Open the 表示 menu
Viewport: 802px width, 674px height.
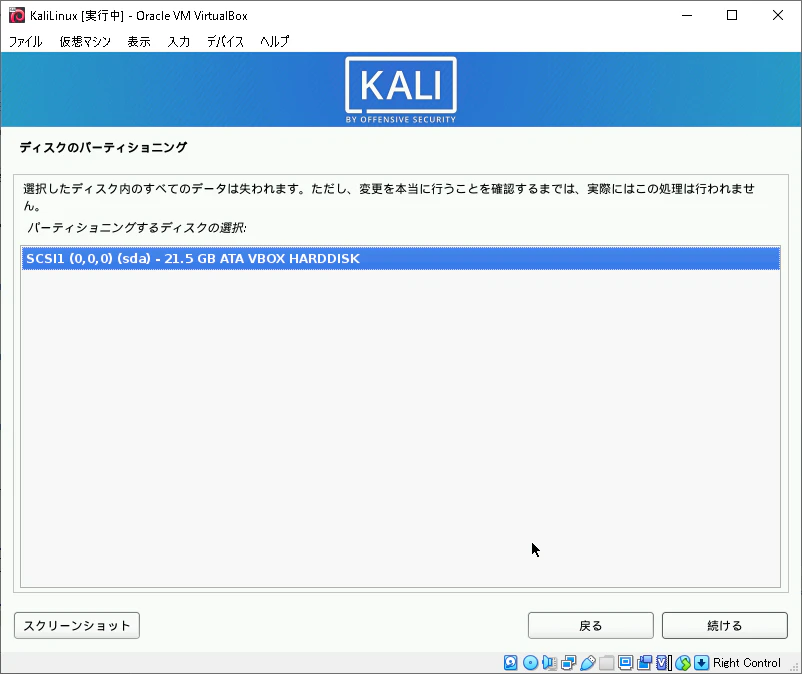click(x=139, y=41)
